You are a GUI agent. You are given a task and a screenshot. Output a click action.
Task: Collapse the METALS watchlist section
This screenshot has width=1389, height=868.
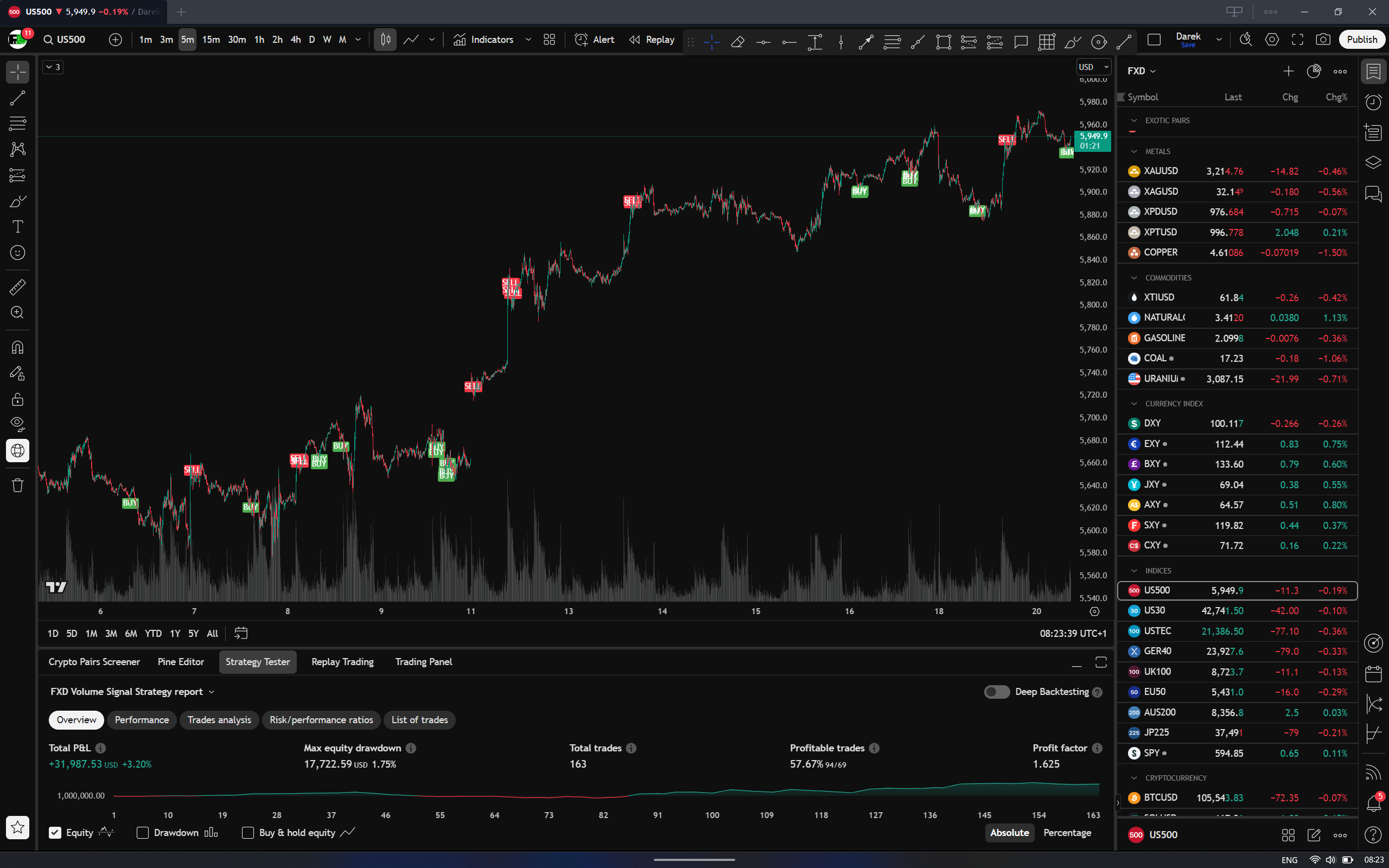point(1133,151)
